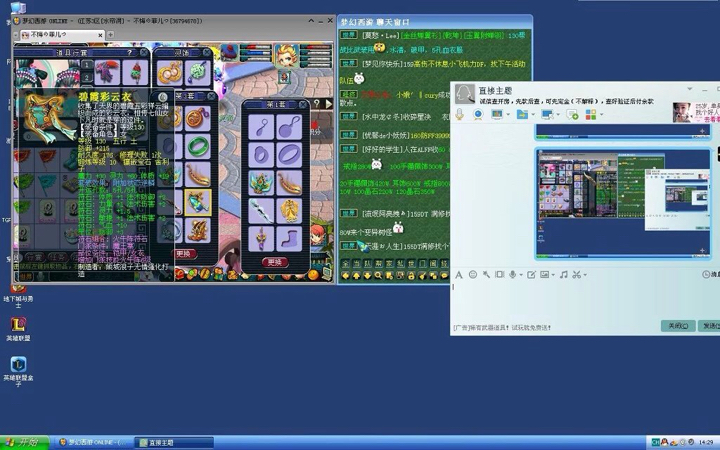Toggle the 世 channel filter in game chat
720x450 pixels.
point(411,264)
